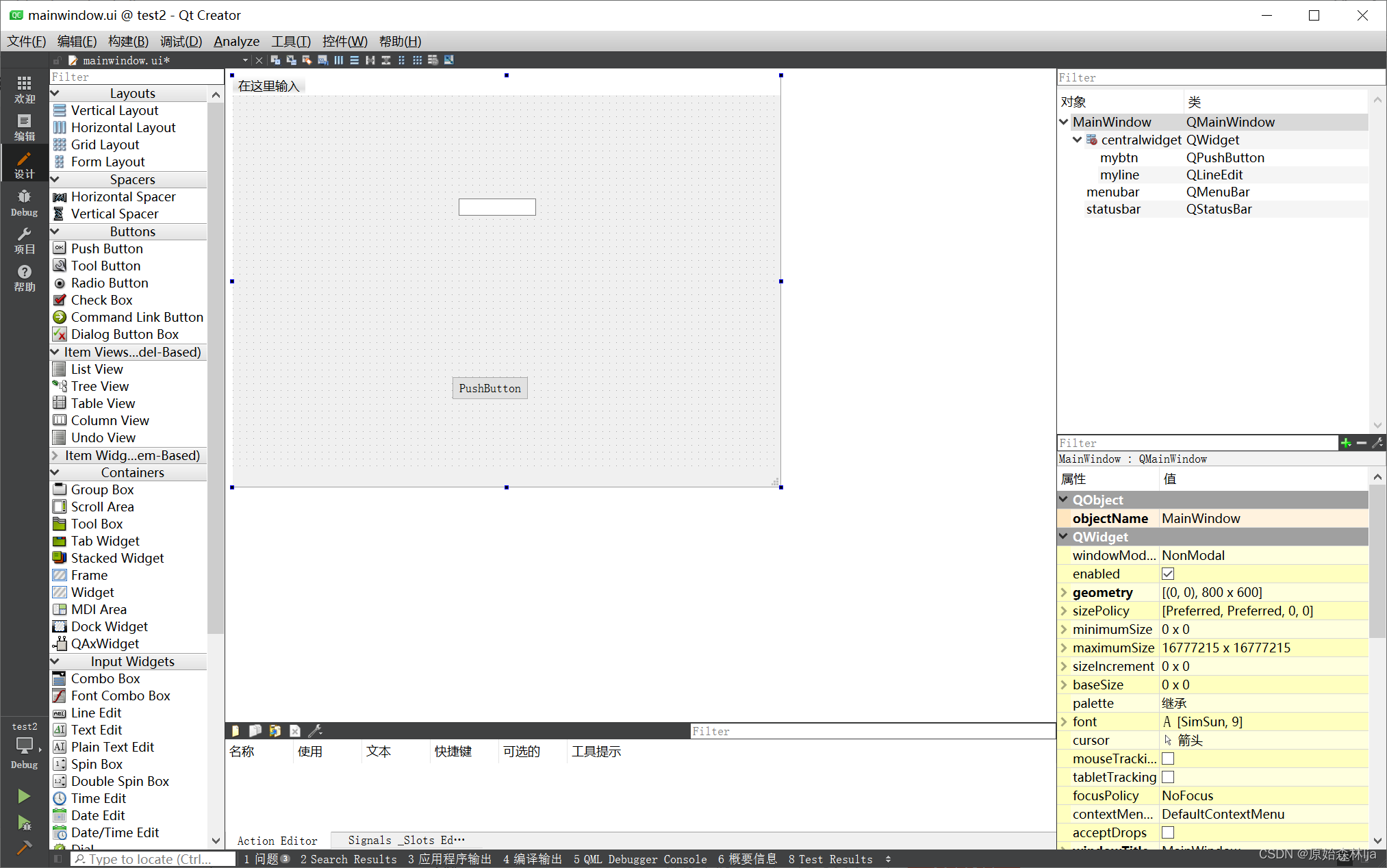Click the Build hammer icon

pyautogui.click(x=24, y=847)
